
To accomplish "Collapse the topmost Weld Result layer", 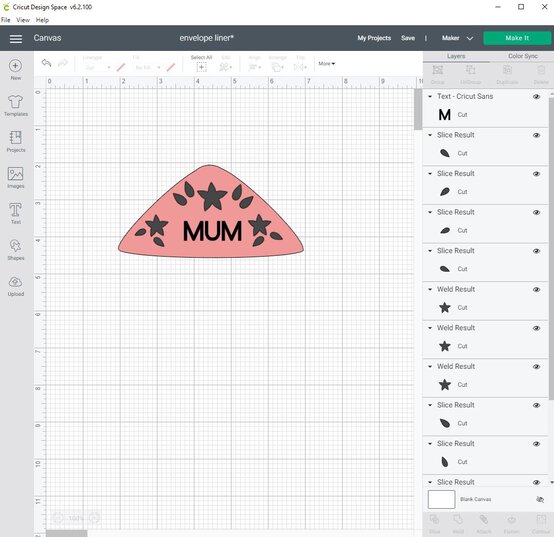I will point(430,289).
